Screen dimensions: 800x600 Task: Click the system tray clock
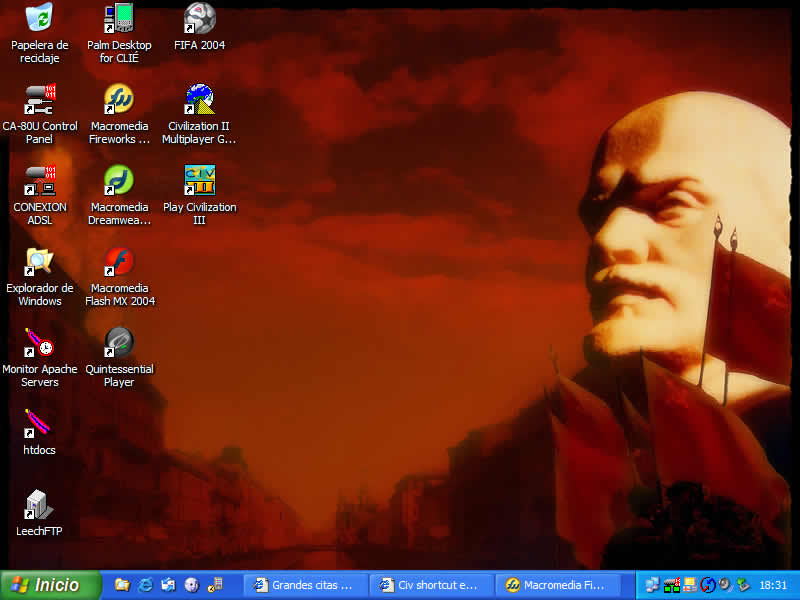click(x=773, y=585)
